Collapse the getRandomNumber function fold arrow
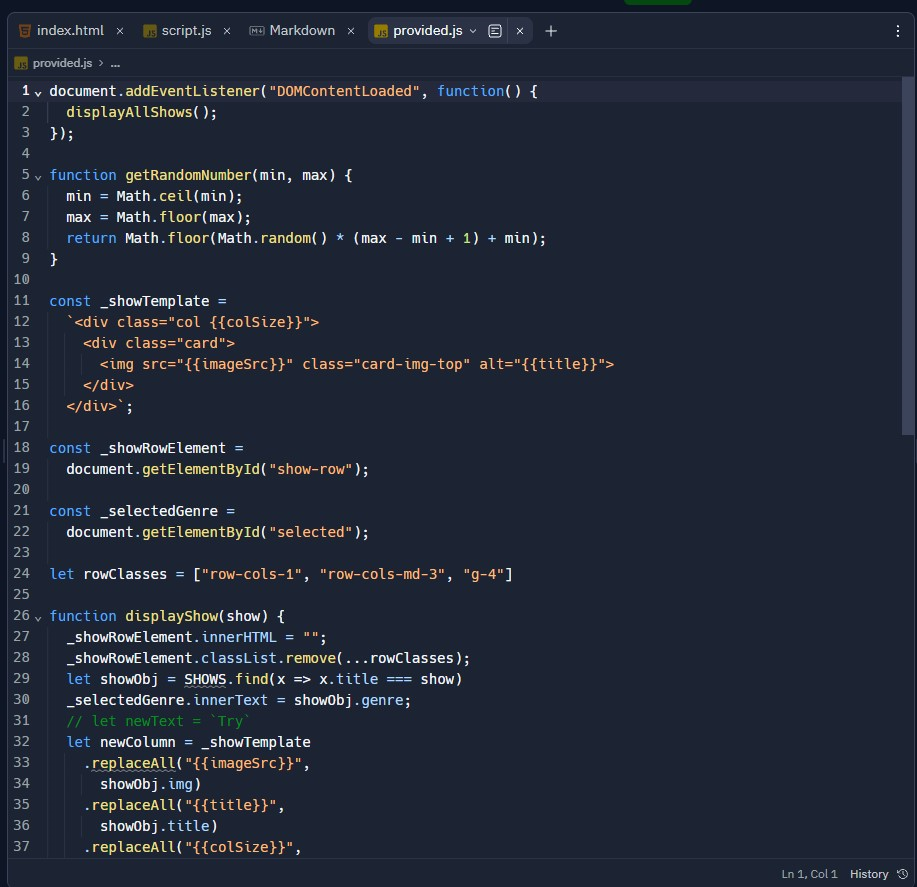This screenshot has height=887, width=917. coord(36,174)
